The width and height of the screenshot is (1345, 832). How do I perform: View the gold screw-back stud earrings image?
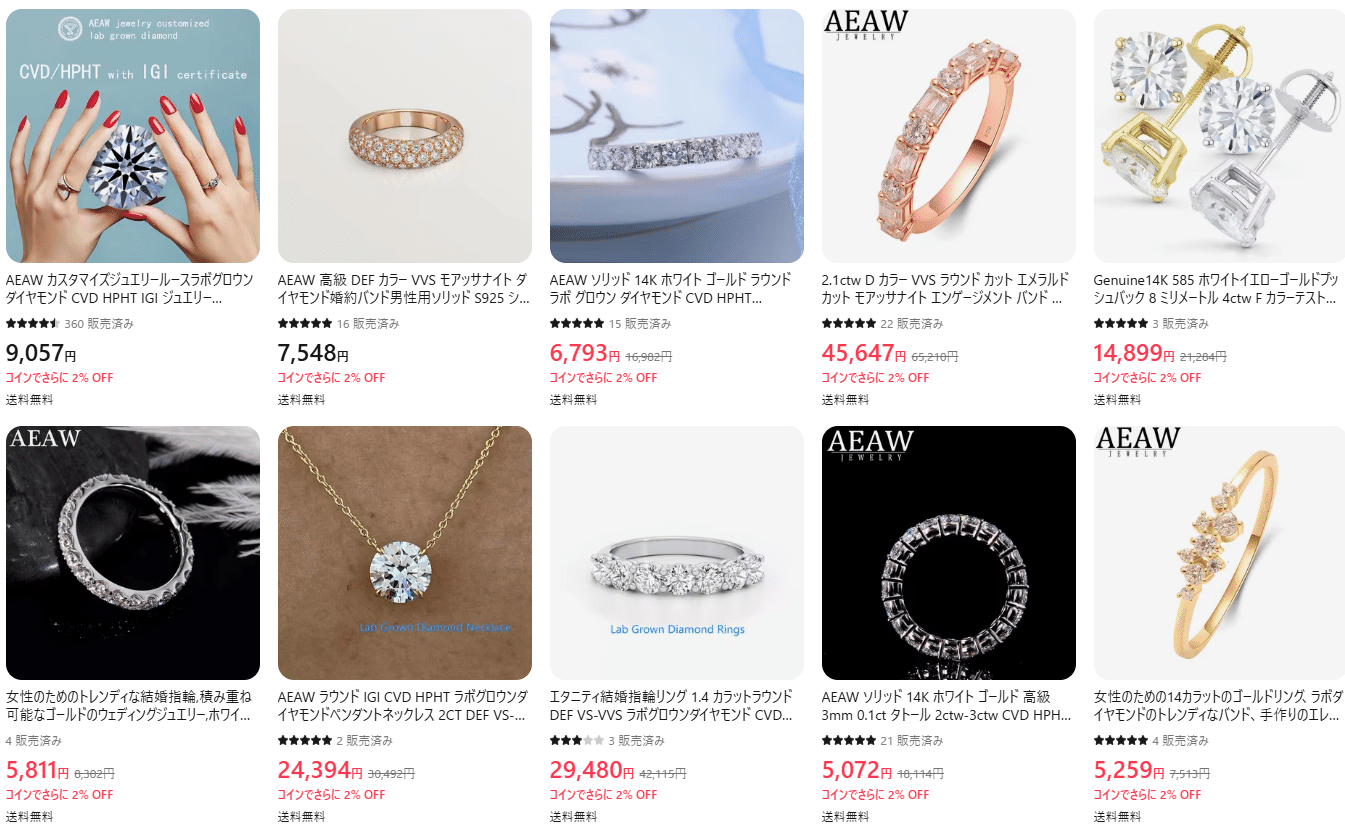[1220, 136]
